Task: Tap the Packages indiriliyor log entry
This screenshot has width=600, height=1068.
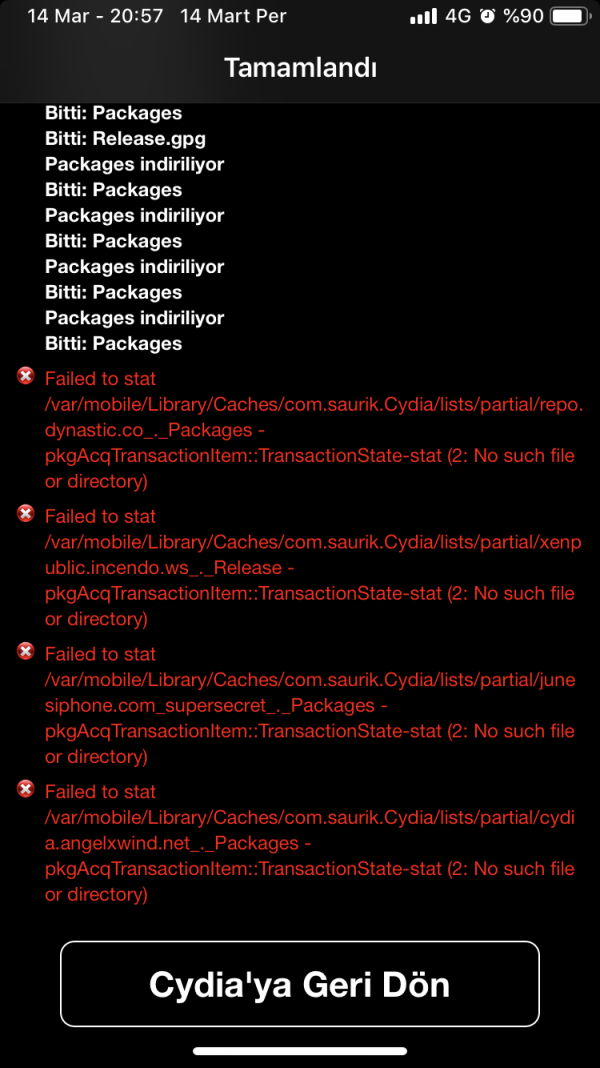Action: [134, 164]
